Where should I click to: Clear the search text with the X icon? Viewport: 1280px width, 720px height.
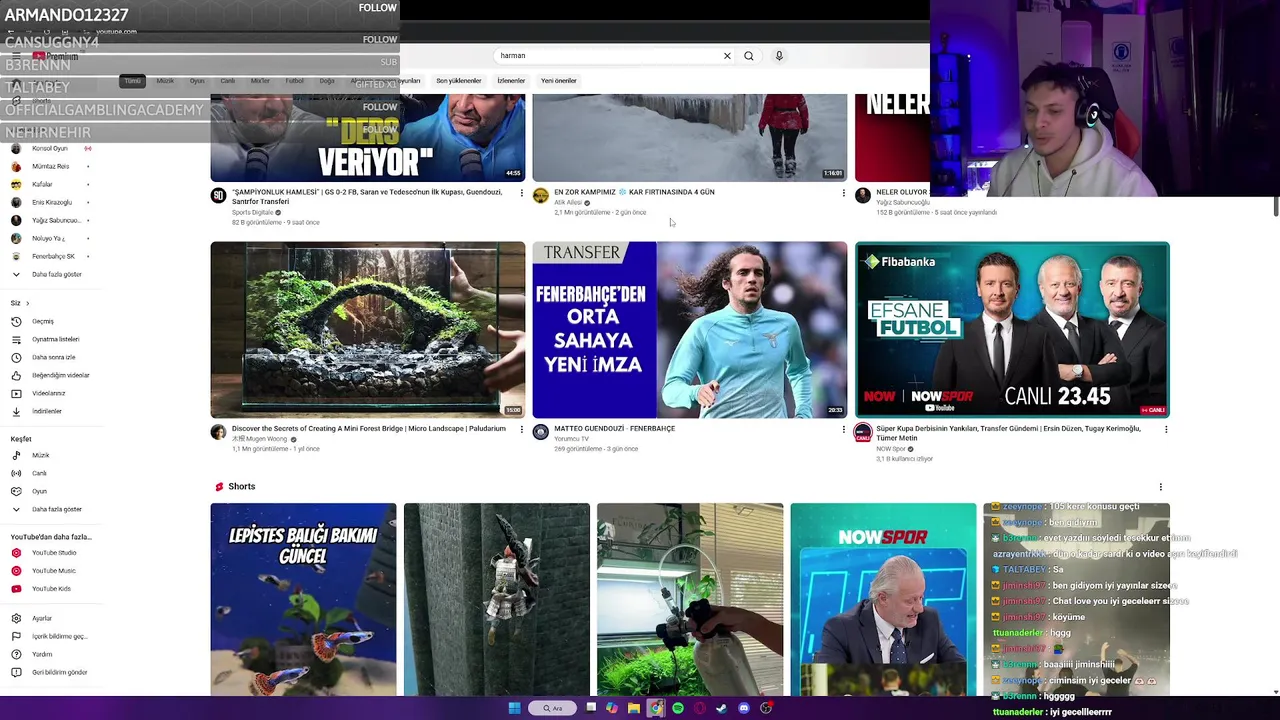coord(727,56)
